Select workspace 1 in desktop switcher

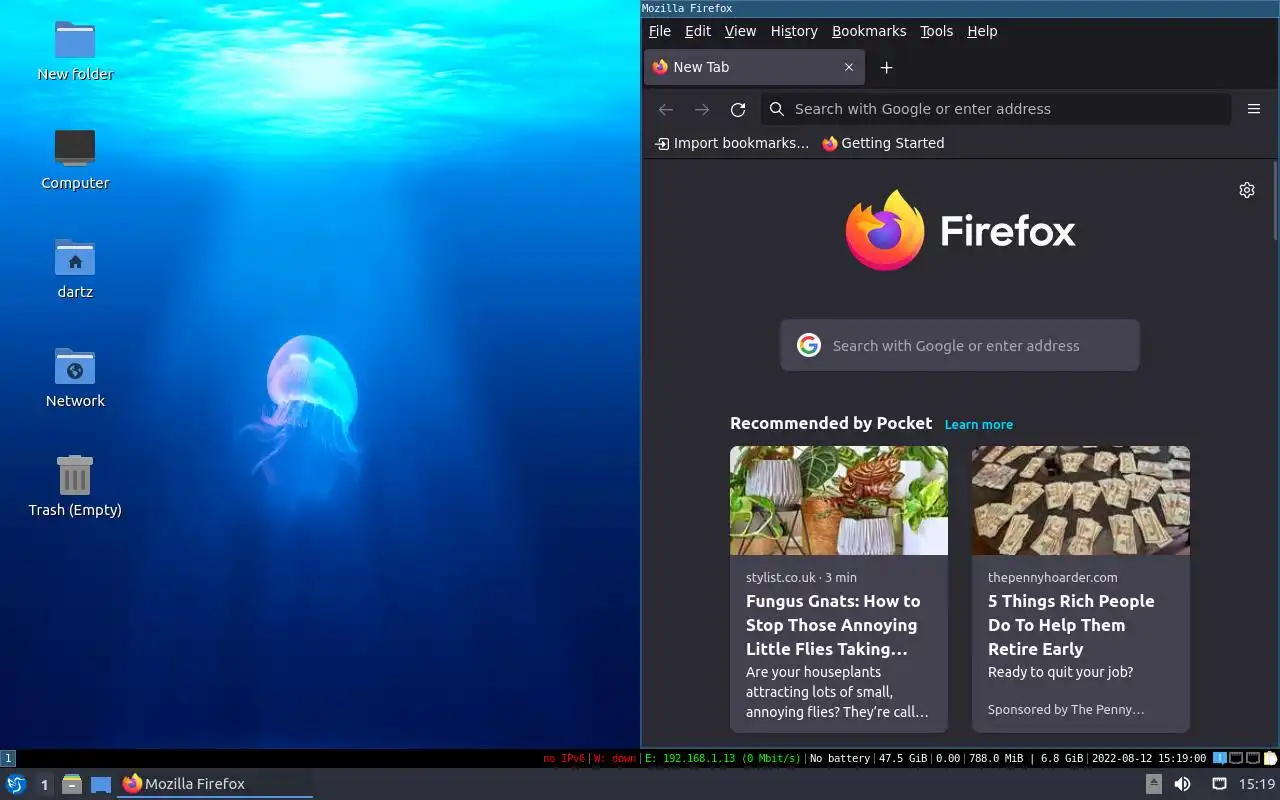[x=44, y=784]
